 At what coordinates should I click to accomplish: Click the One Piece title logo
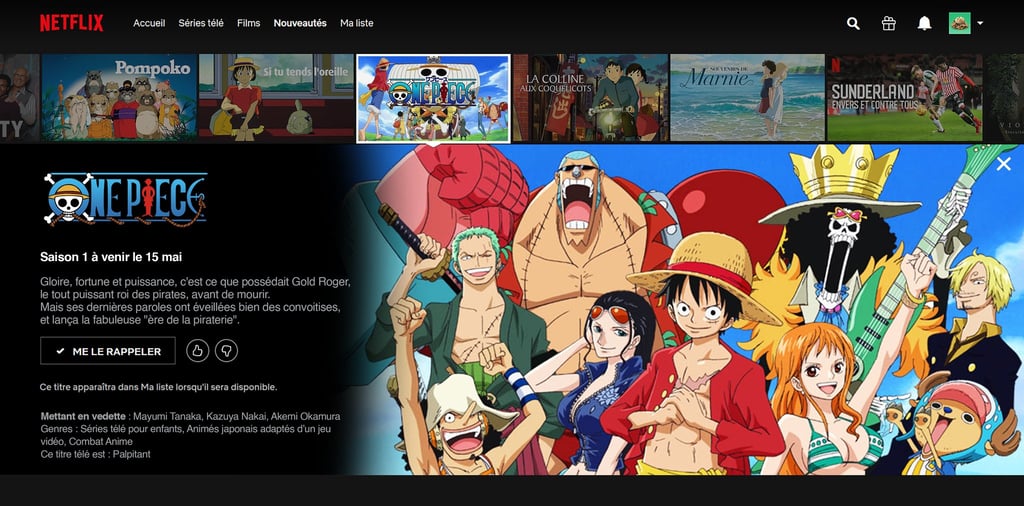point(125,199)
